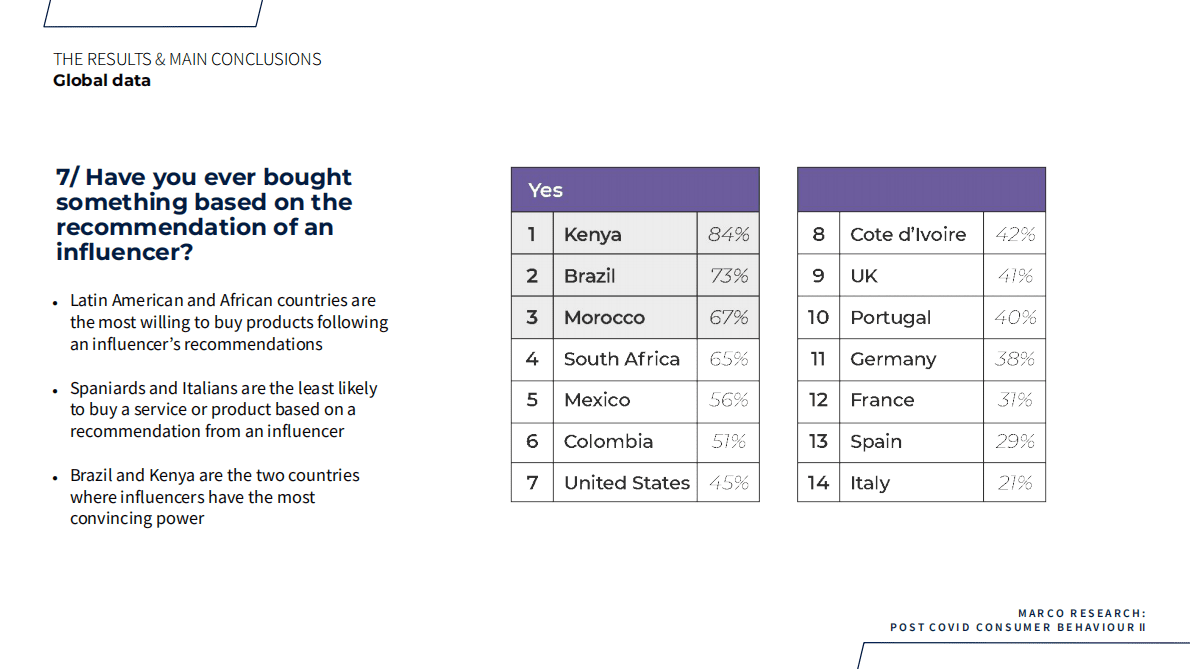The height and width of the screenshot is (669, 1190).
Task: Click Brazil's 73% value cell
Action: [x=728, y=276]
